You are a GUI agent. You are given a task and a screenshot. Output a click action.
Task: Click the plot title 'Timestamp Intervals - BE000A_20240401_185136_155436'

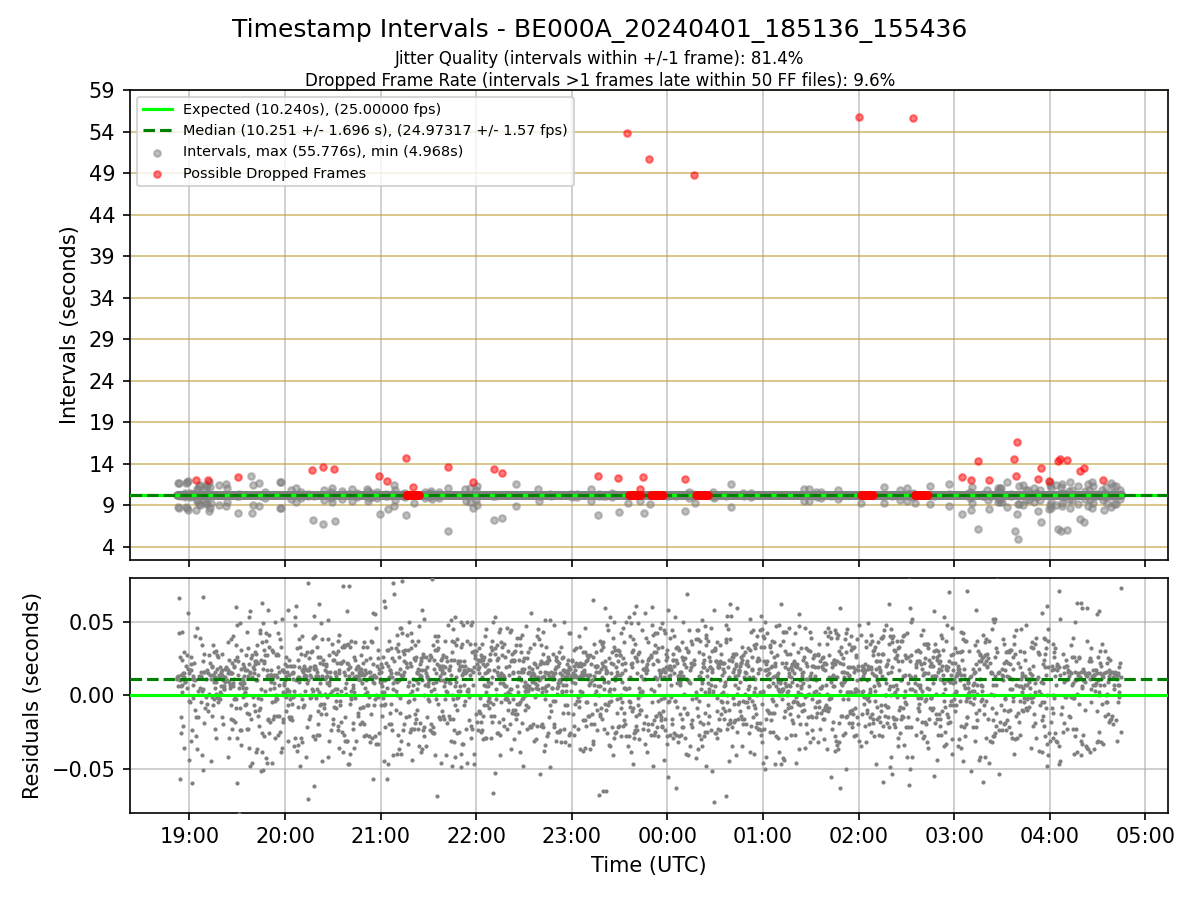[599, 29]
